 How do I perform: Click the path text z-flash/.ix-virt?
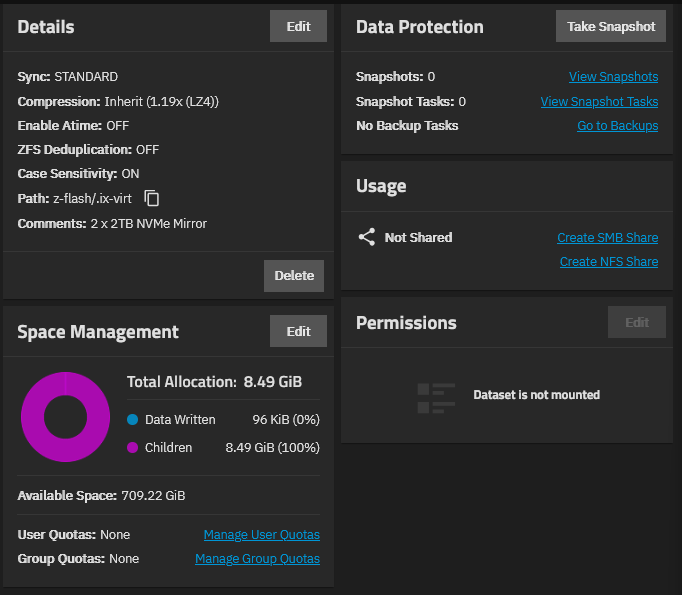[x=92, y=198]
